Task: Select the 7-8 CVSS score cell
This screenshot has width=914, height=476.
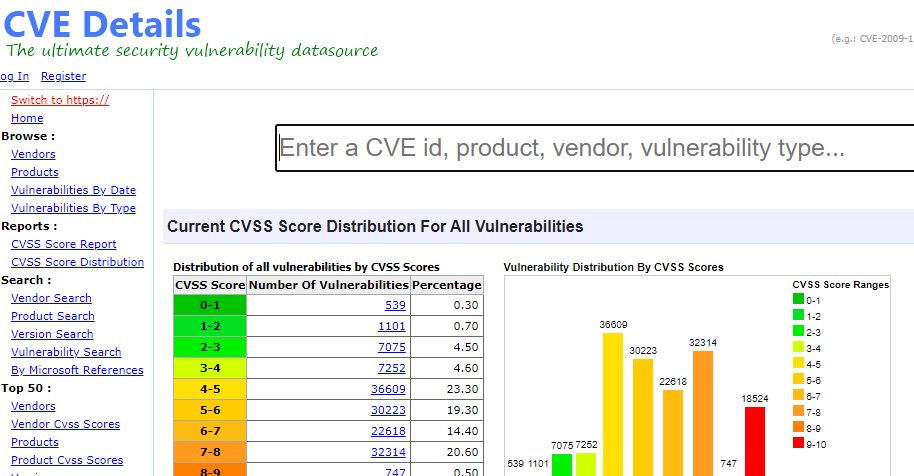Action: [x=210, y=452]
